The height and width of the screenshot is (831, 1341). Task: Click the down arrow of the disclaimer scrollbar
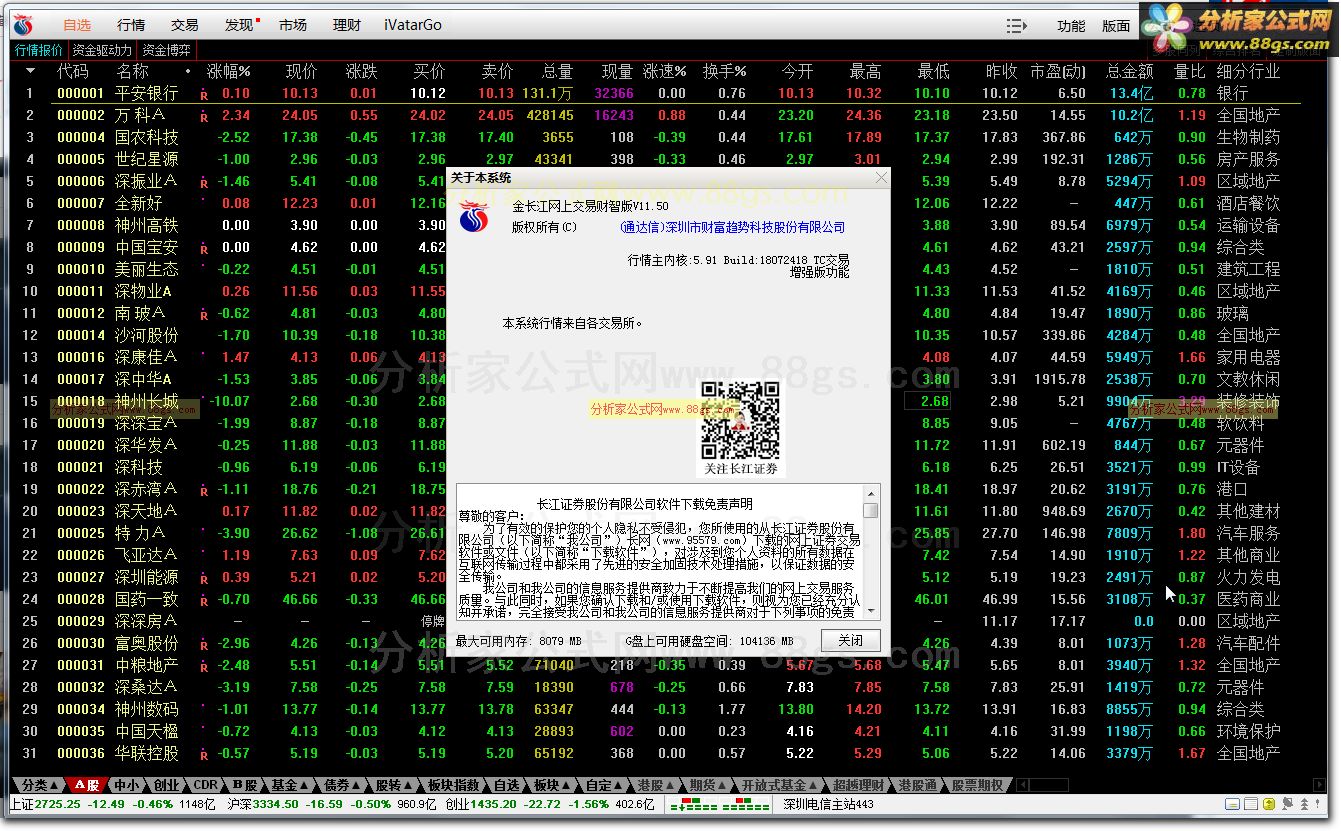(871, 610)
